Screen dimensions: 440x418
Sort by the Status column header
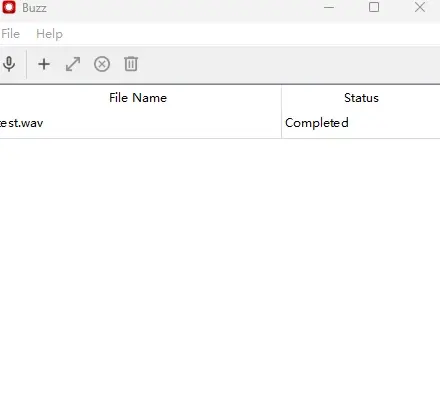361,98
